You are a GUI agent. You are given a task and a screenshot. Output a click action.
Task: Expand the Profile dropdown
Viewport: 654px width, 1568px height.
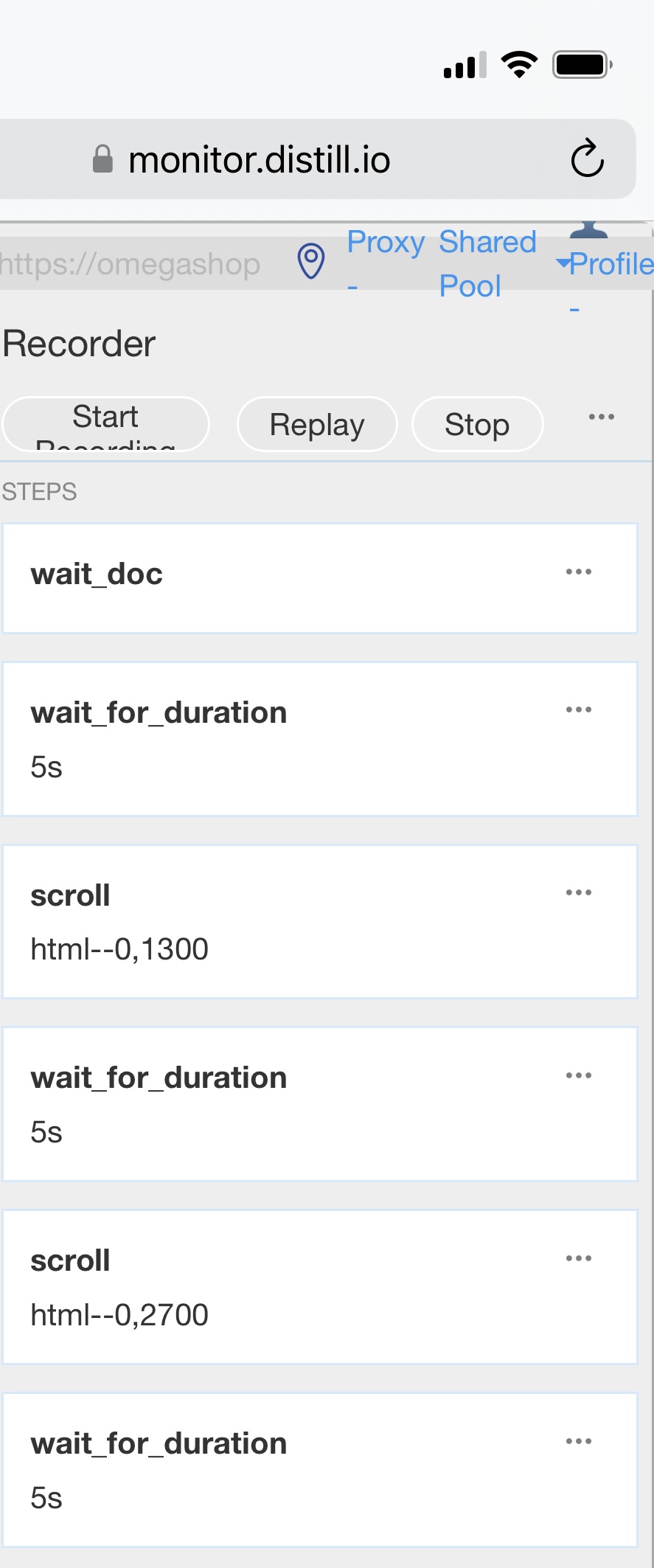click(x=605, y=264)
